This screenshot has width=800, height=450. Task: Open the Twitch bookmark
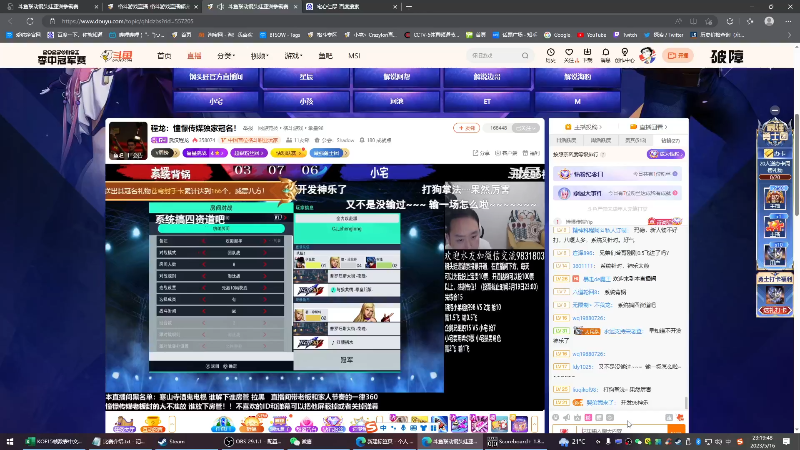tap(626, 35)
